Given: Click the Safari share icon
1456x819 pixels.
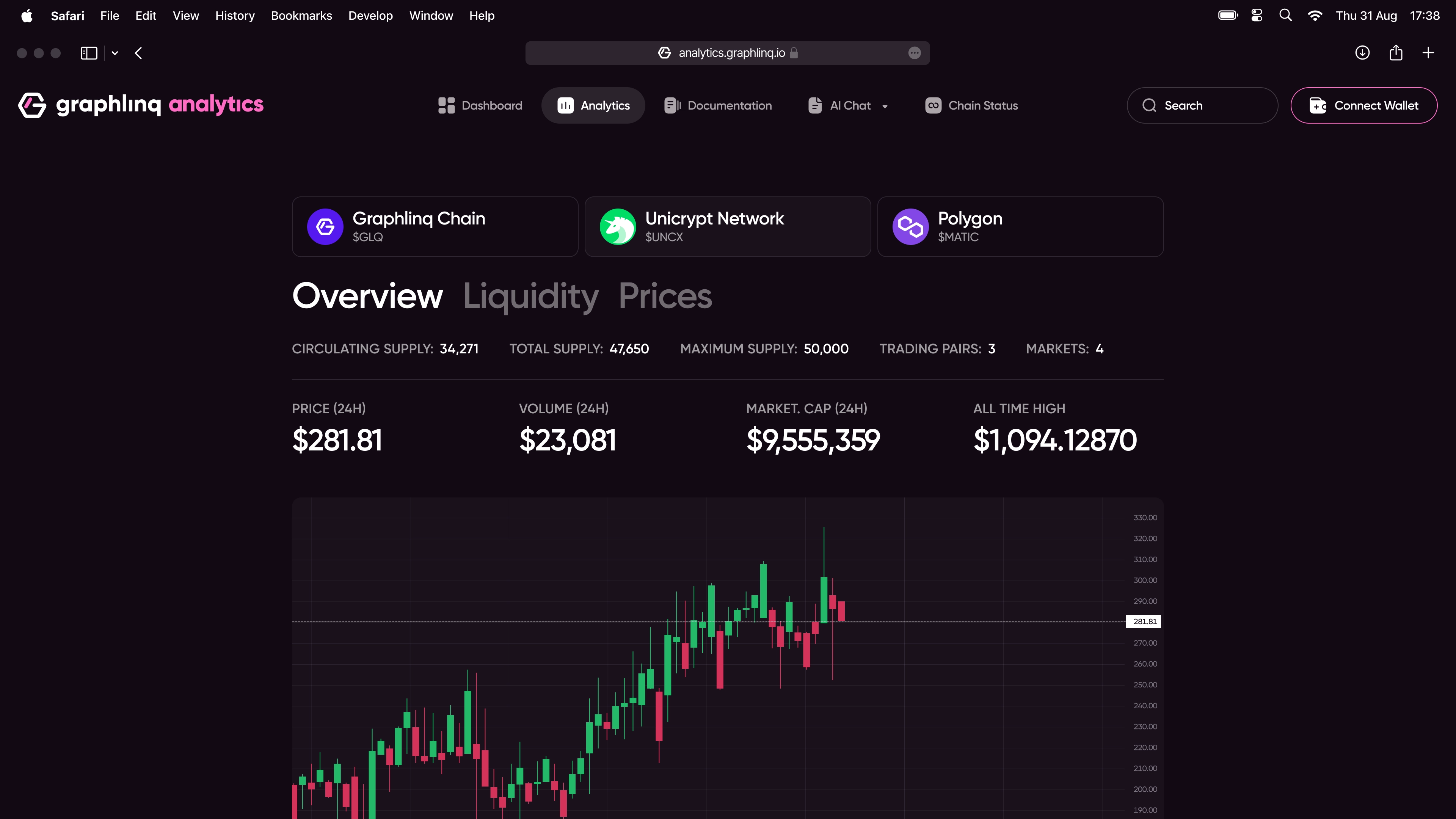Looking at the screenshot, I should [1395, 53].
